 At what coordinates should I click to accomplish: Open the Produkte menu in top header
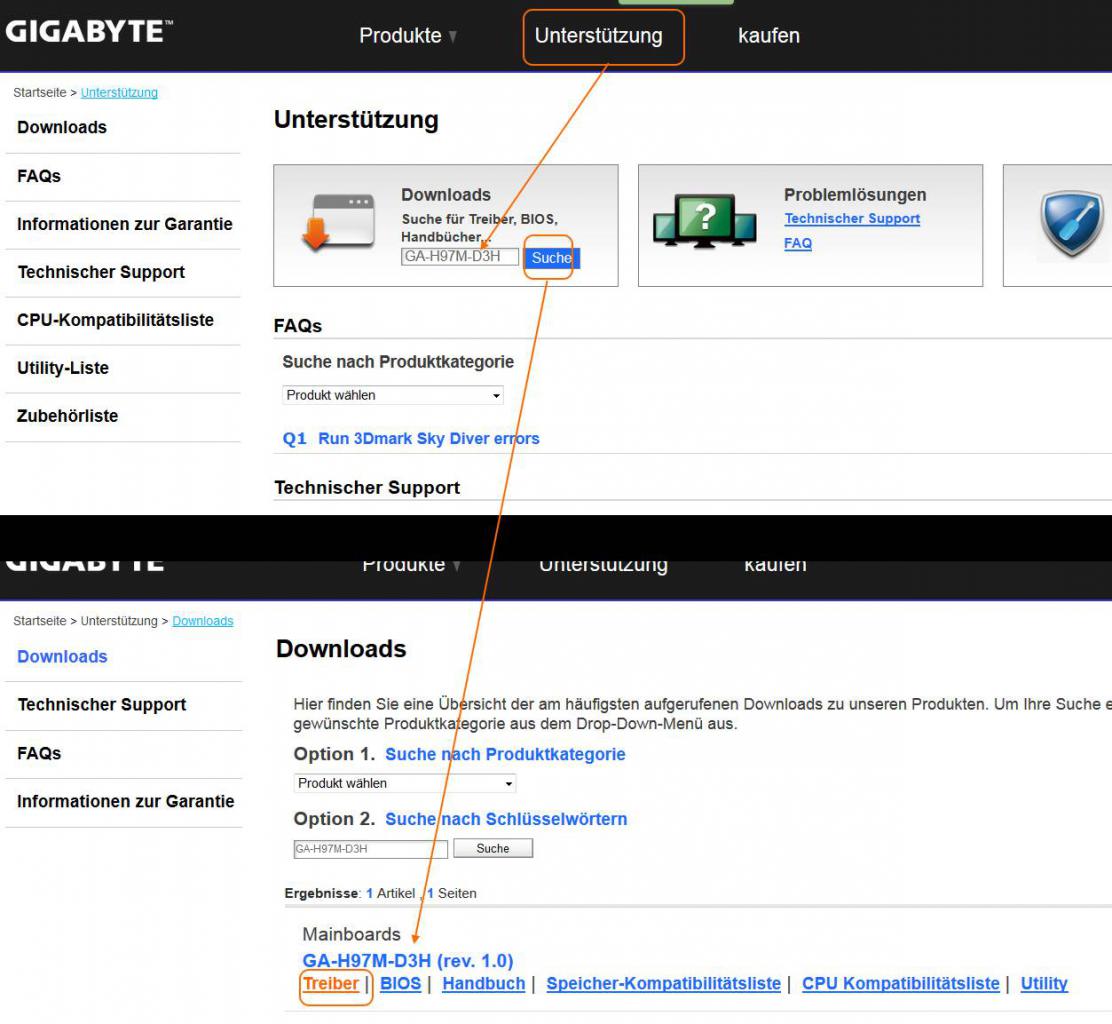tap(408, 35)
